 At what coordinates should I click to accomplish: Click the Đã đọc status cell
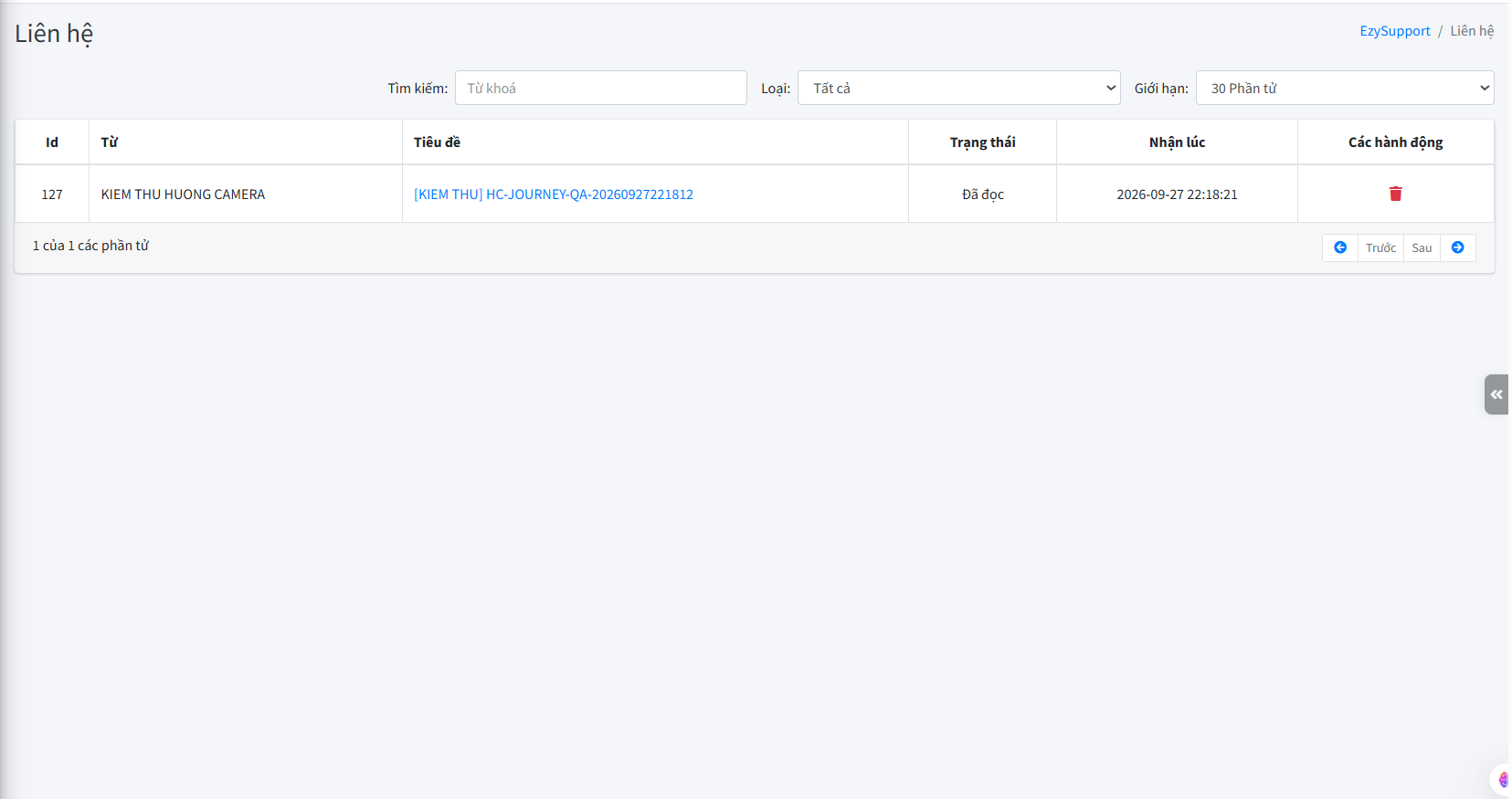coord(982,194)
